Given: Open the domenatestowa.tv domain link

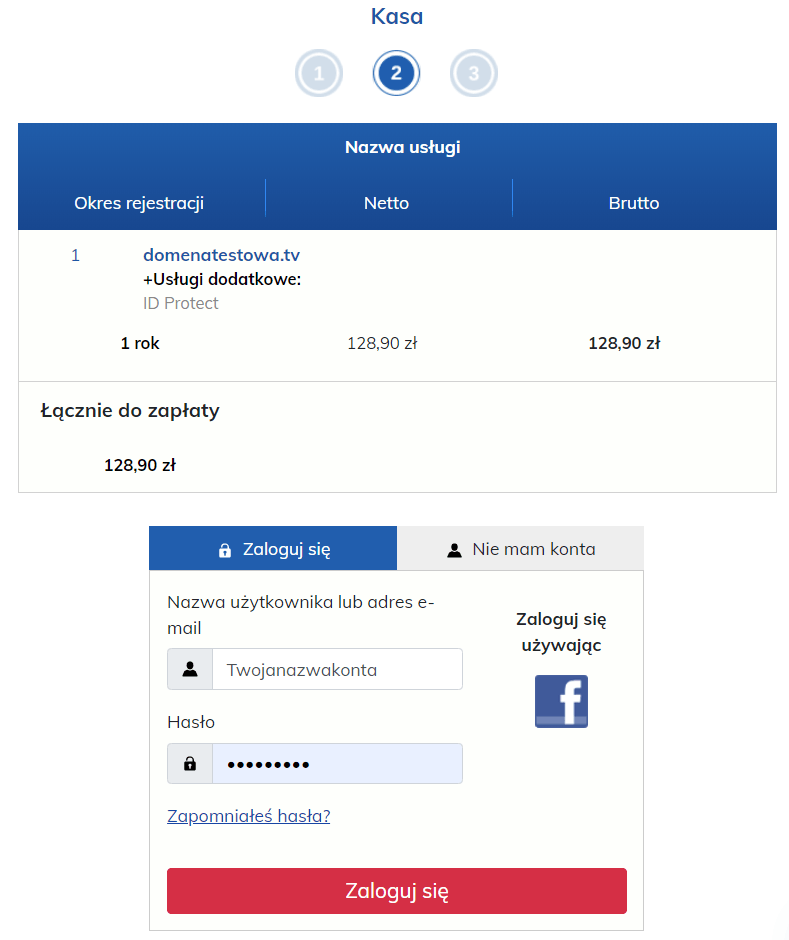Looking at the screenshot, I should (221, 255).
